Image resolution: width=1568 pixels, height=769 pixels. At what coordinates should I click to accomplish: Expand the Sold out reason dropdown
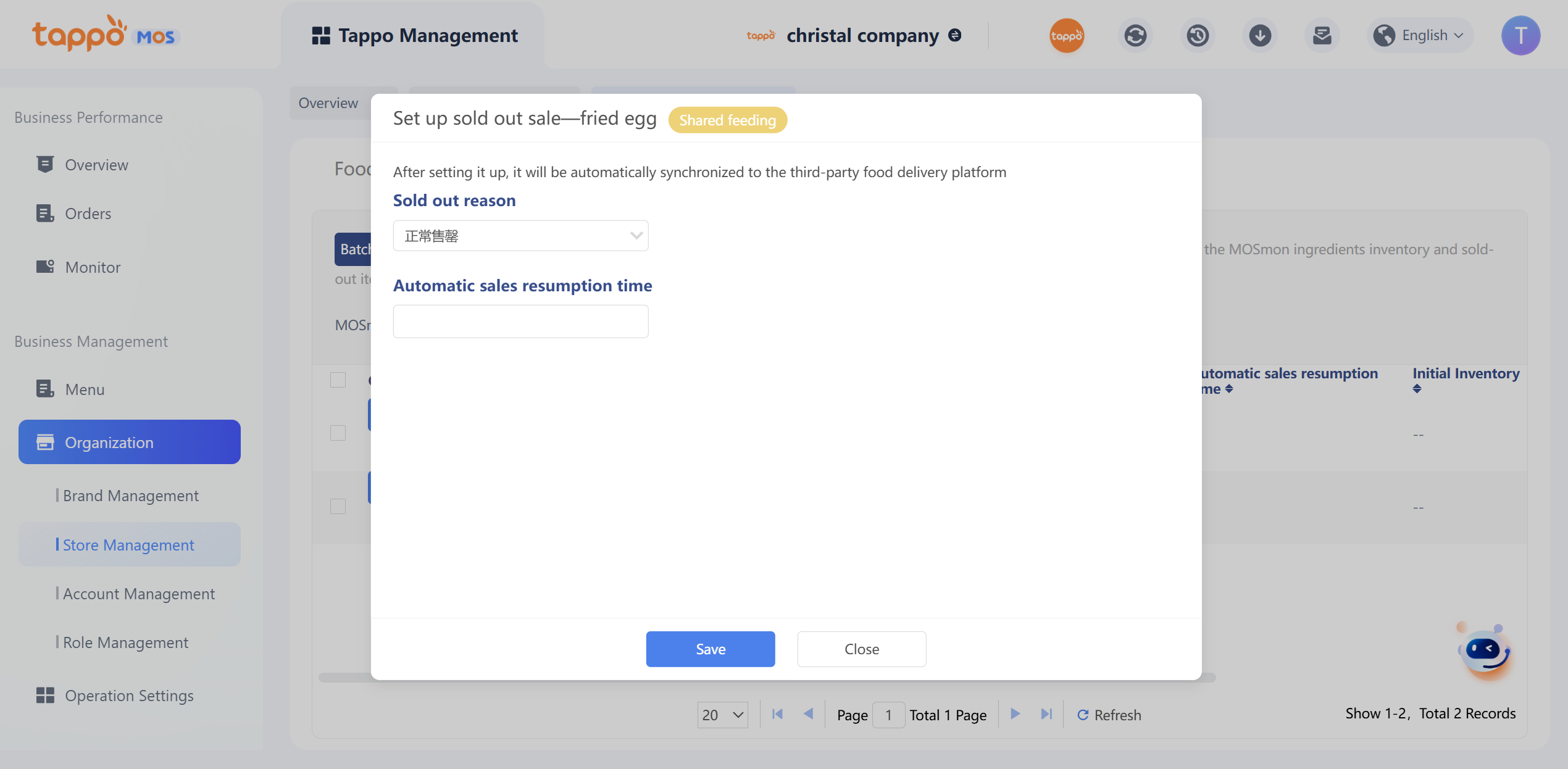tap(520, 236)
